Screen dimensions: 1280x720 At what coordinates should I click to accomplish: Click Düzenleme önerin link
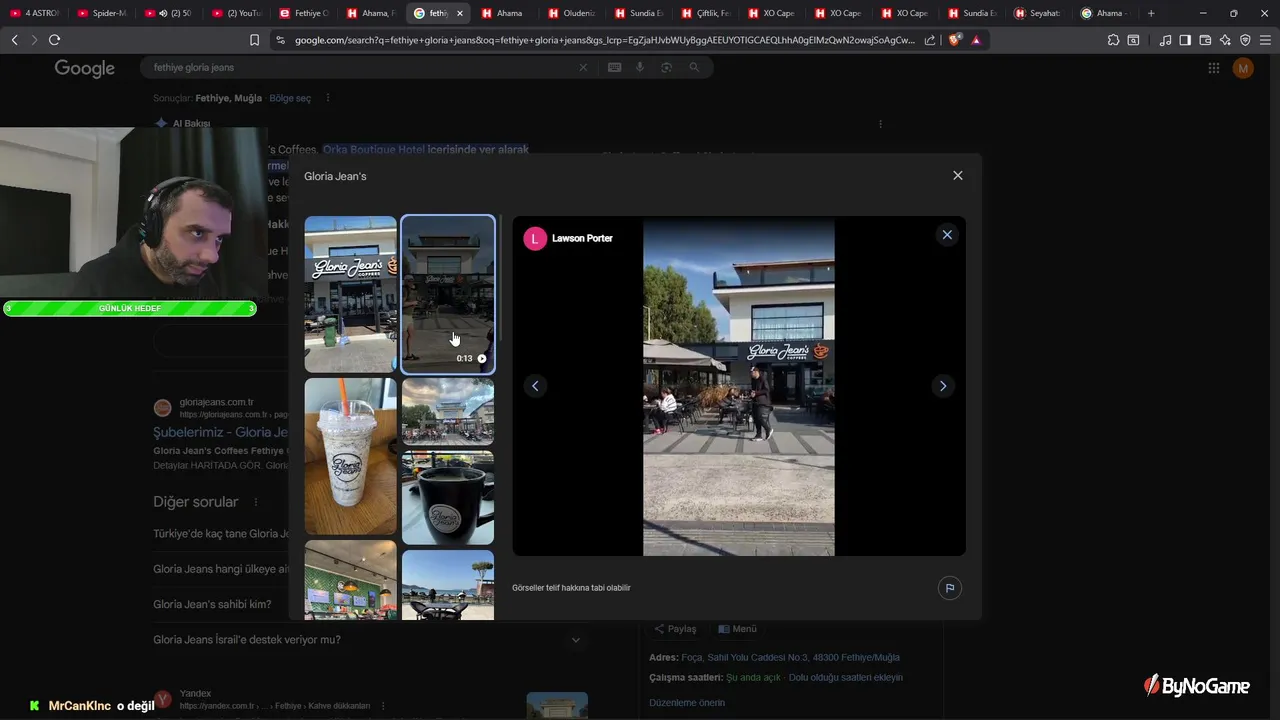687,702
